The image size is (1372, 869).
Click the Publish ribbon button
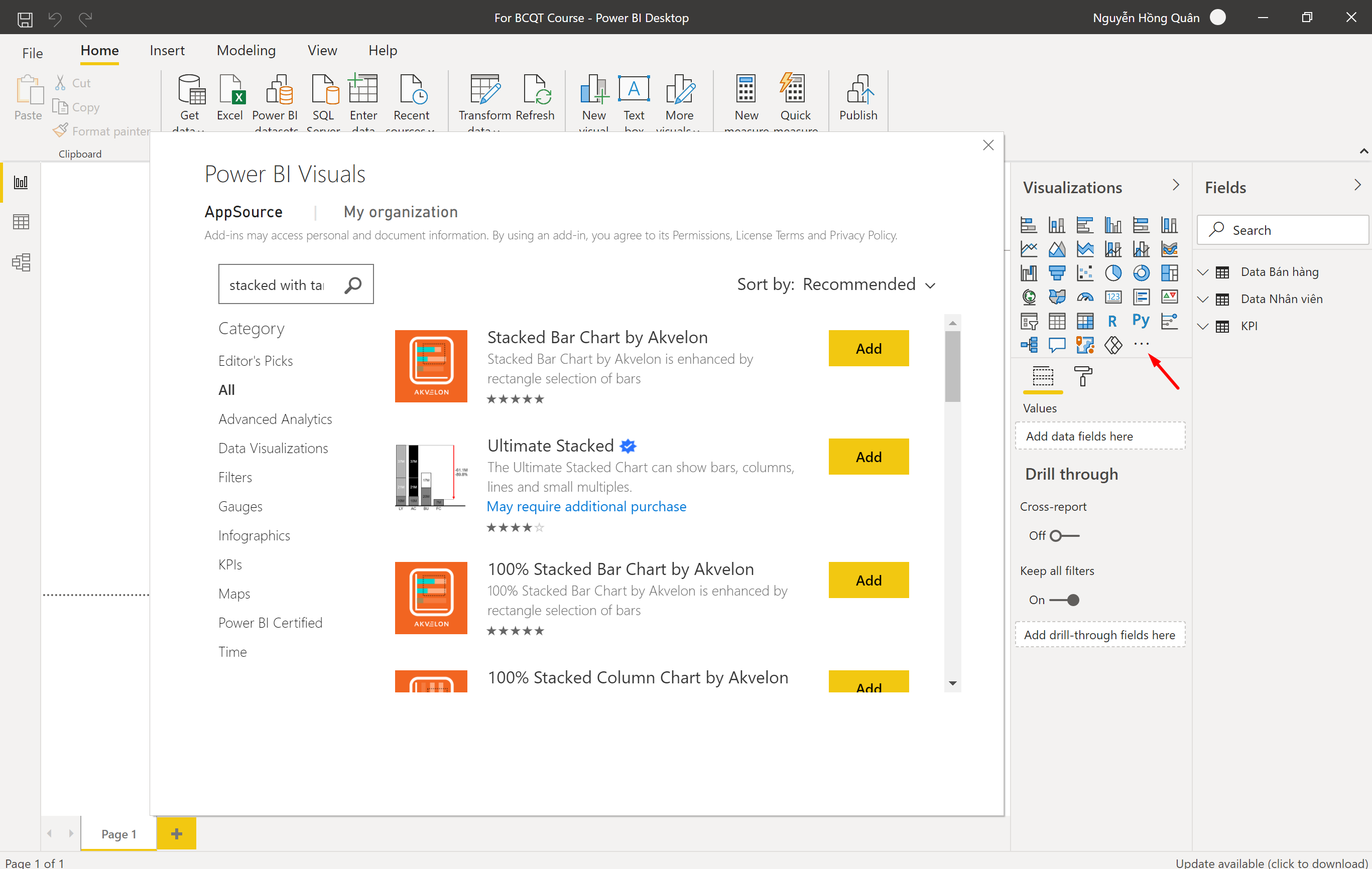(858, 98)
